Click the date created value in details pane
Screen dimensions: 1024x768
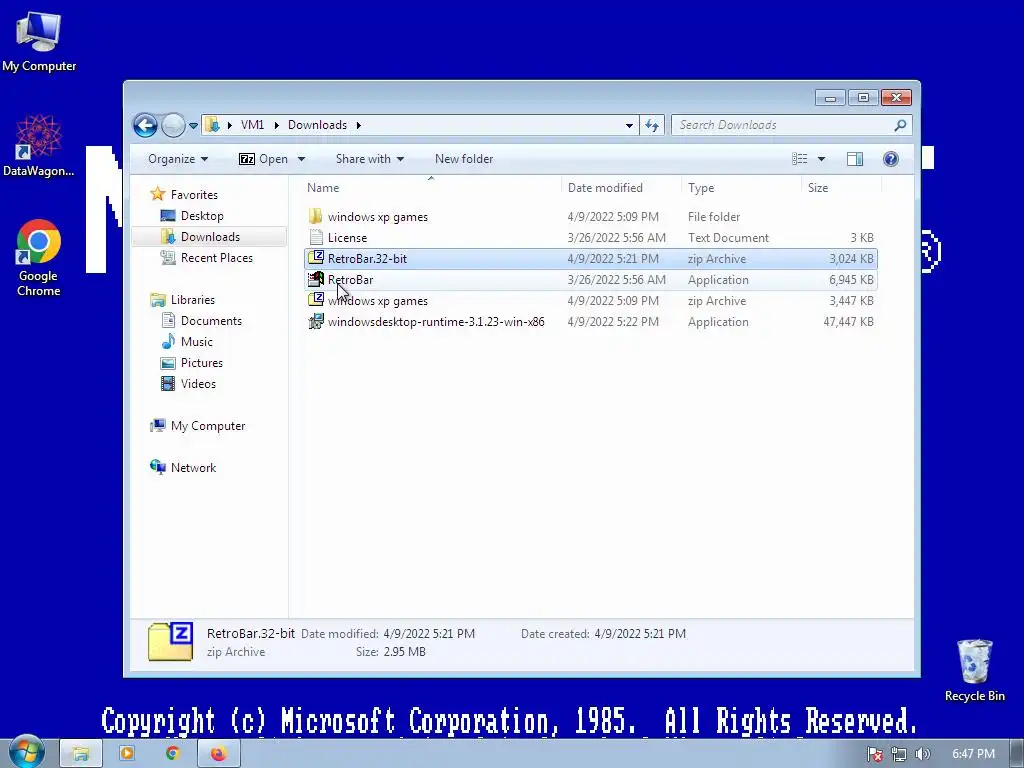(640, 633)
